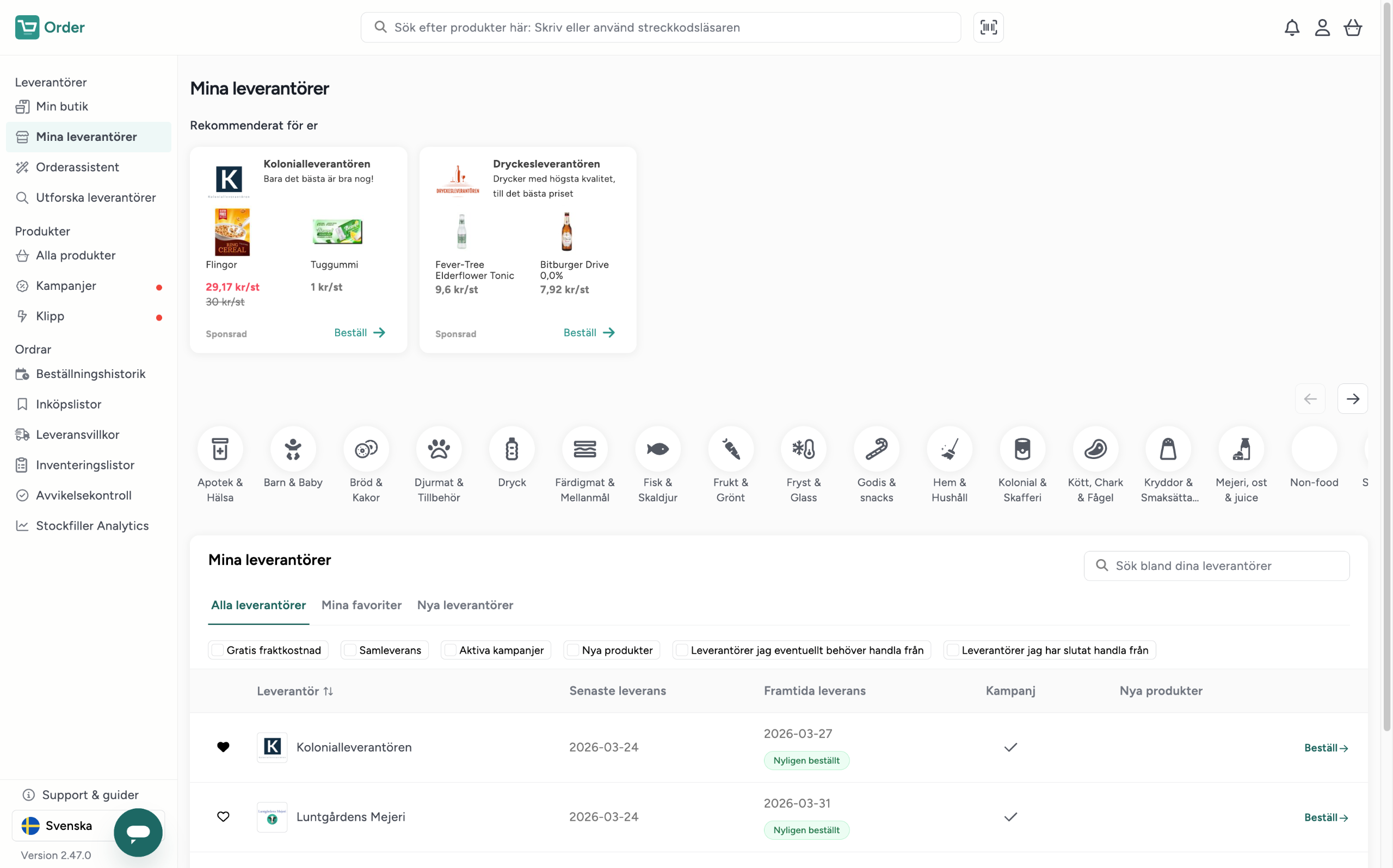Screen dimensions: 1393x868
Task: Open the Svenska language selector
Action: click(58, 825)
